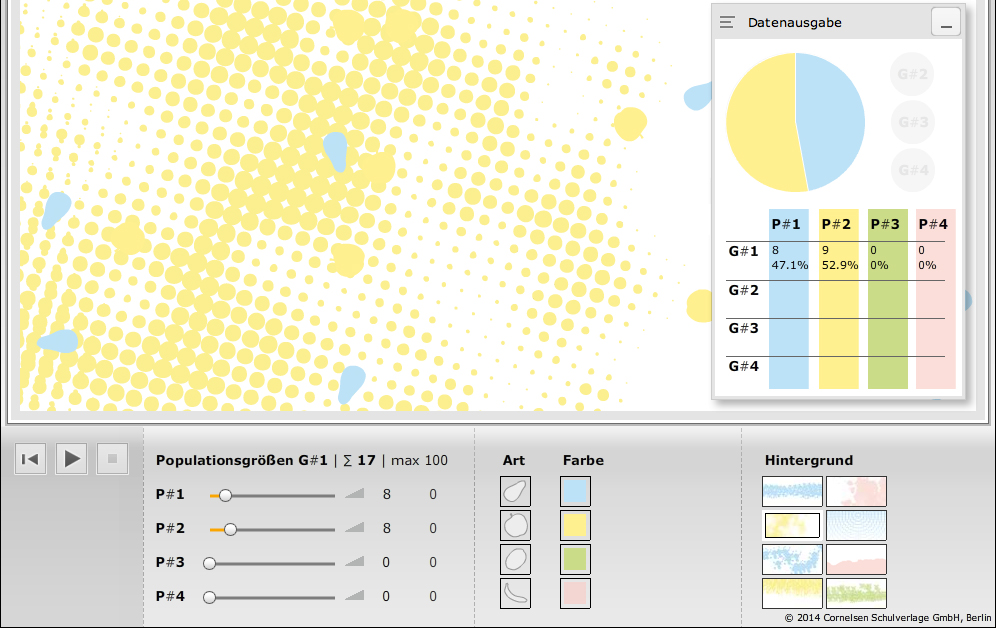This screenshot has height=628, width=996.
Task: Select the top-left blue dotted background thumbnail
Action: click(792, 492)
